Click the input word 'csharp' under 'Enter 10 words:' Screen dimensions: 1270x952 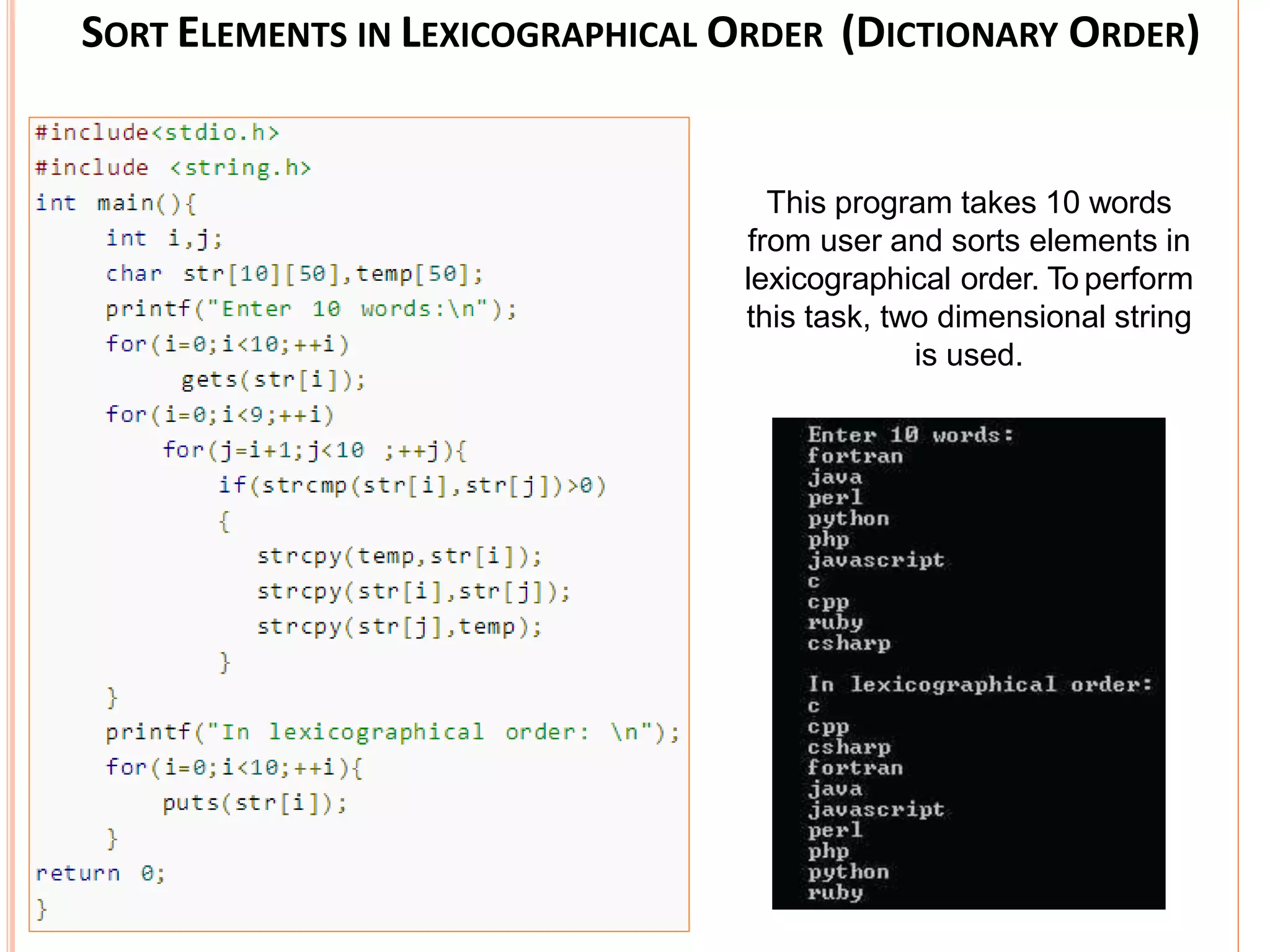[x=849, y=643]
